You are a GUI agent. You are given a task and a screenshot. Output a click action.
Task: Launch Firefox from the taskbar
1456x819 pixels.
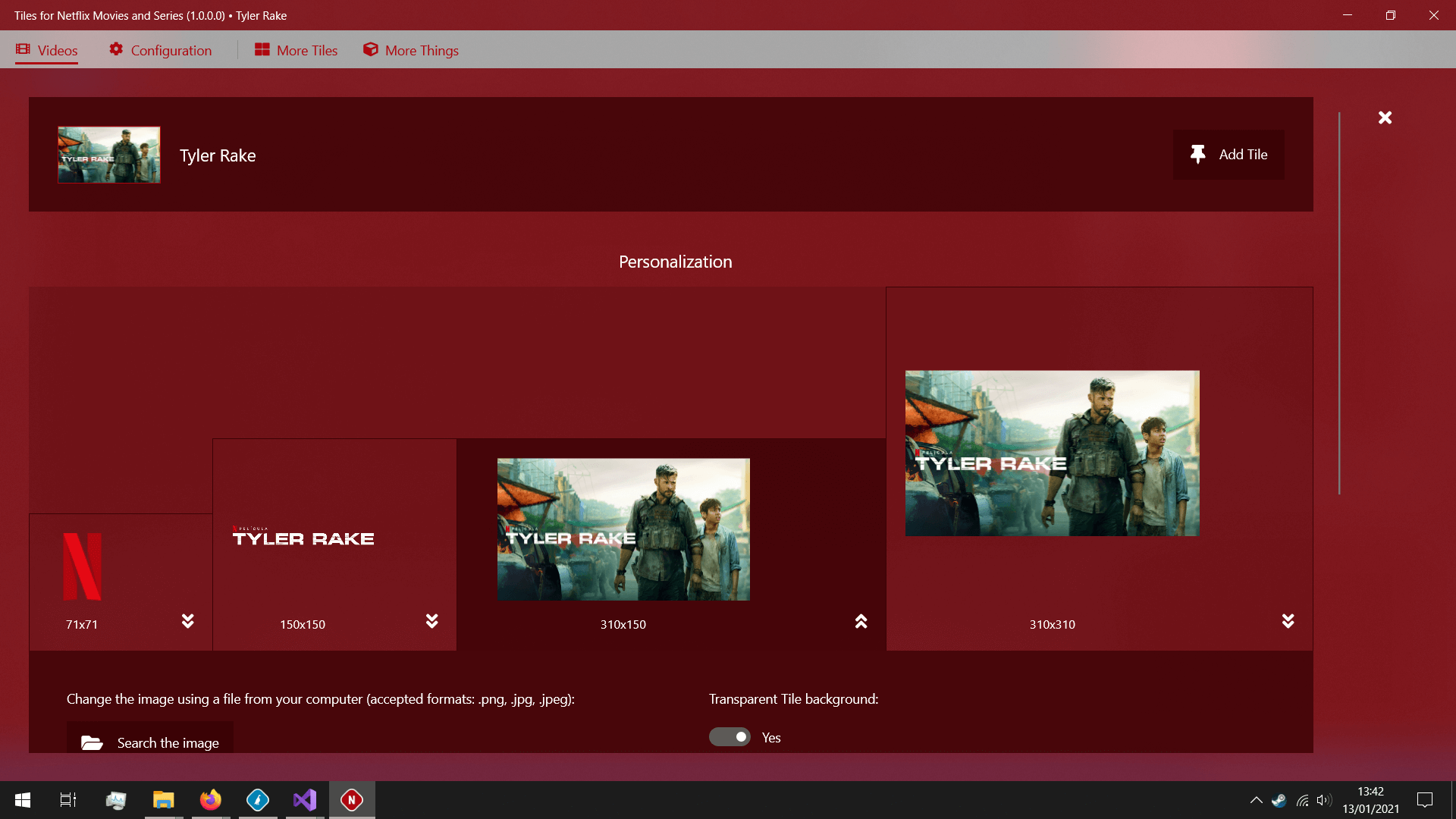coord(210,799)
